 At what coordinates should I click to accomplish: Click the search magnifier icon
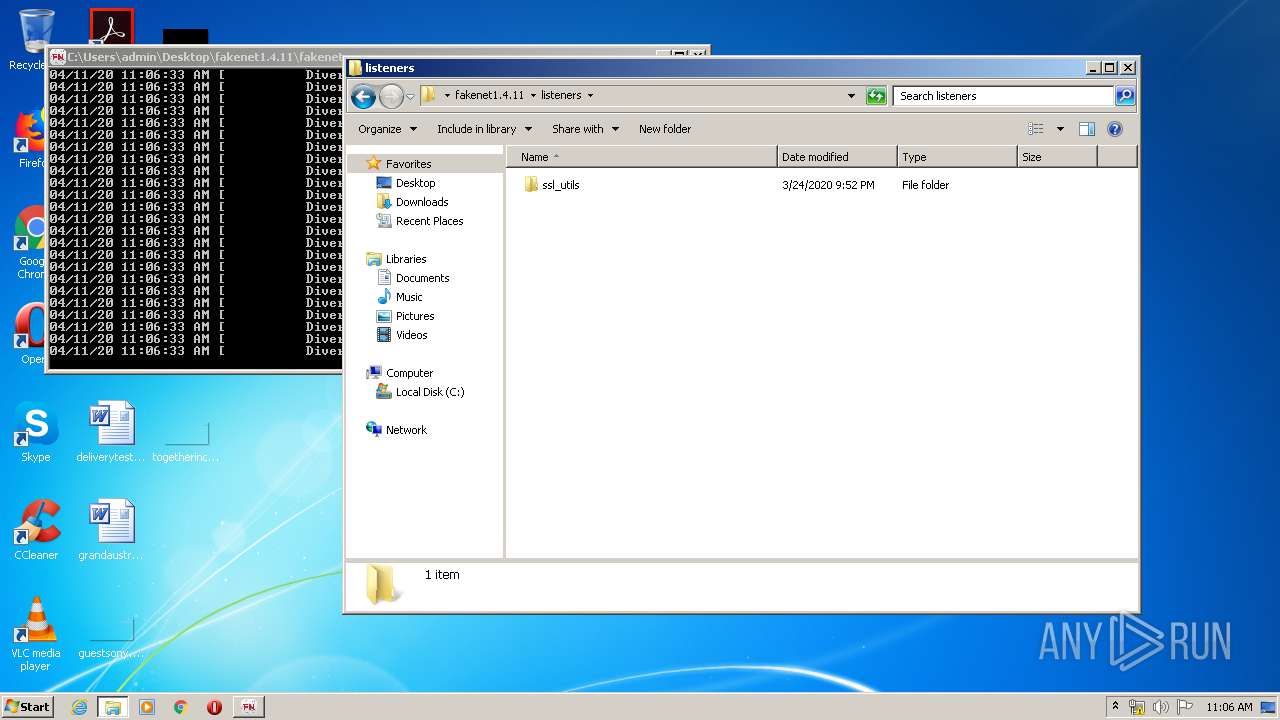coord(1125,96)
